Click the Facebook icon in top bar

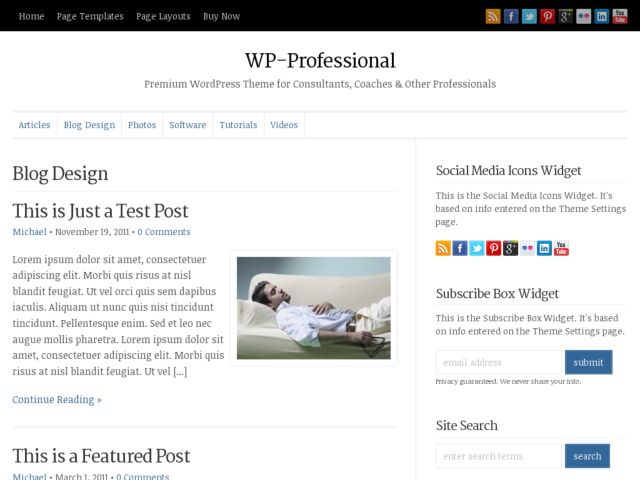[511, 17]
